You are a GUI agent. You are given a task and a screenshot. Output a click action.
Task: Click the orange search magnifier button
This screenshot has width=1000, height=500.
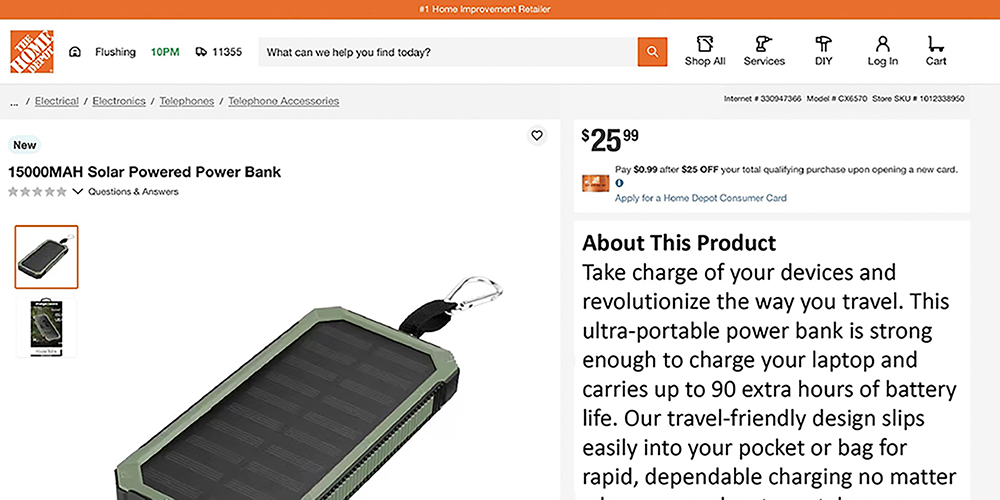(x=652, y=52)
